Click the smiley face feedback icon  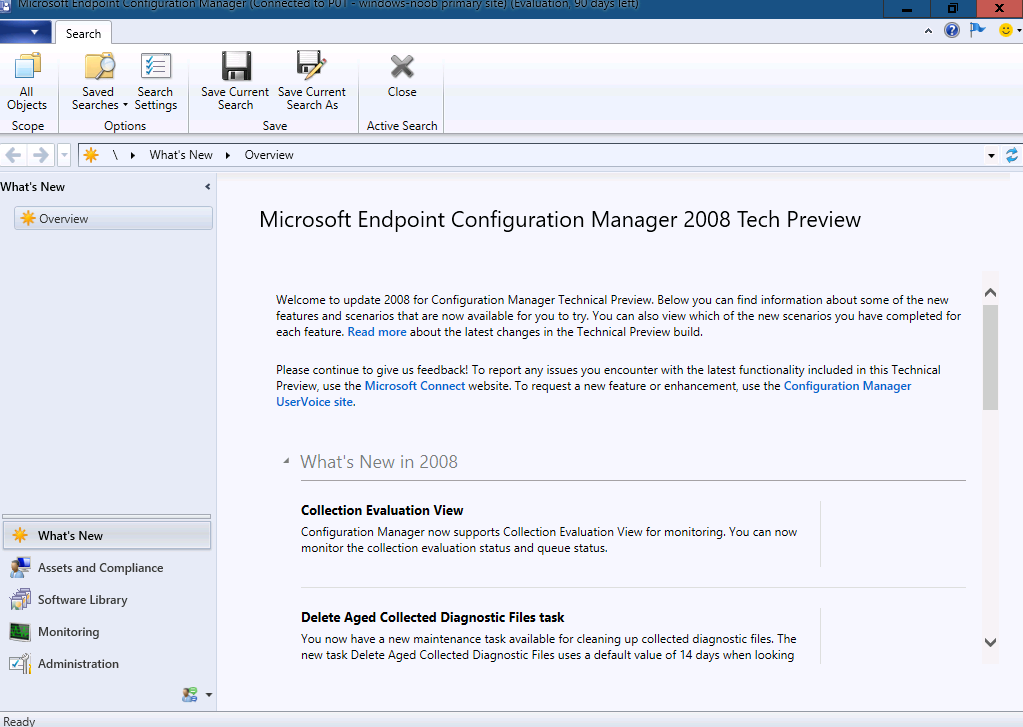tap(1005, 30)
